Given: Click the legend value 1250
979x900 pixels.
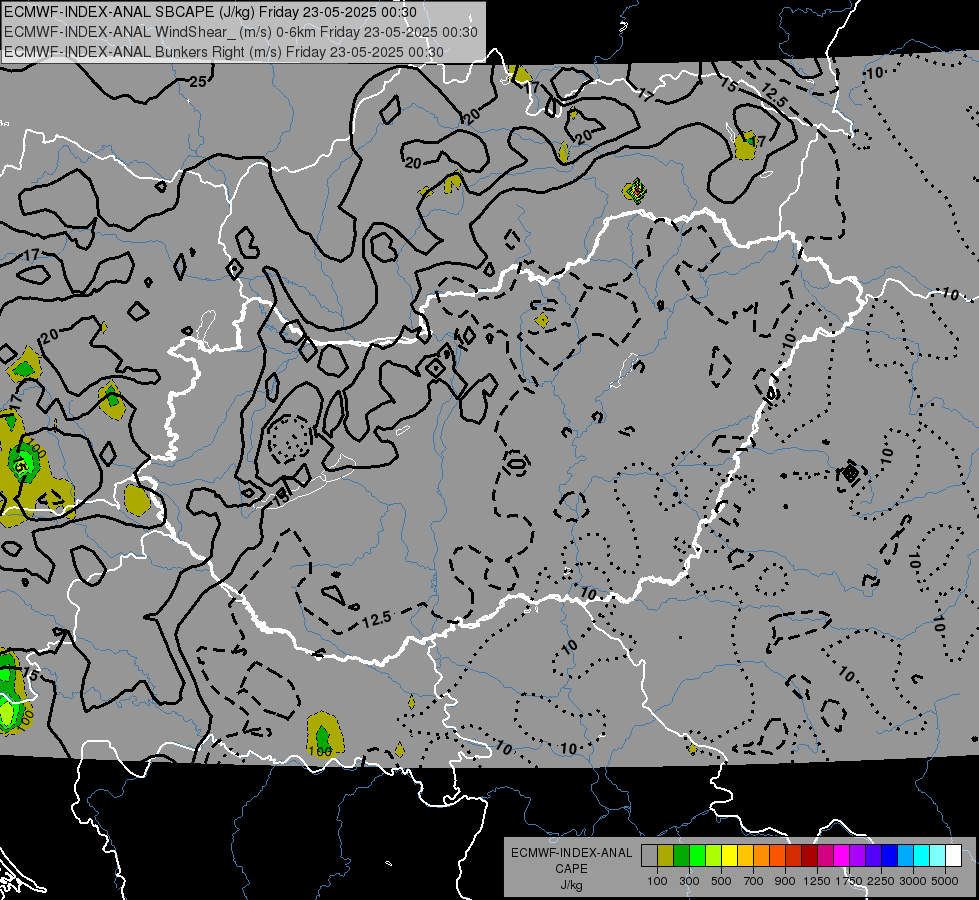Looking at the screenshot, I should pos(817,881).
